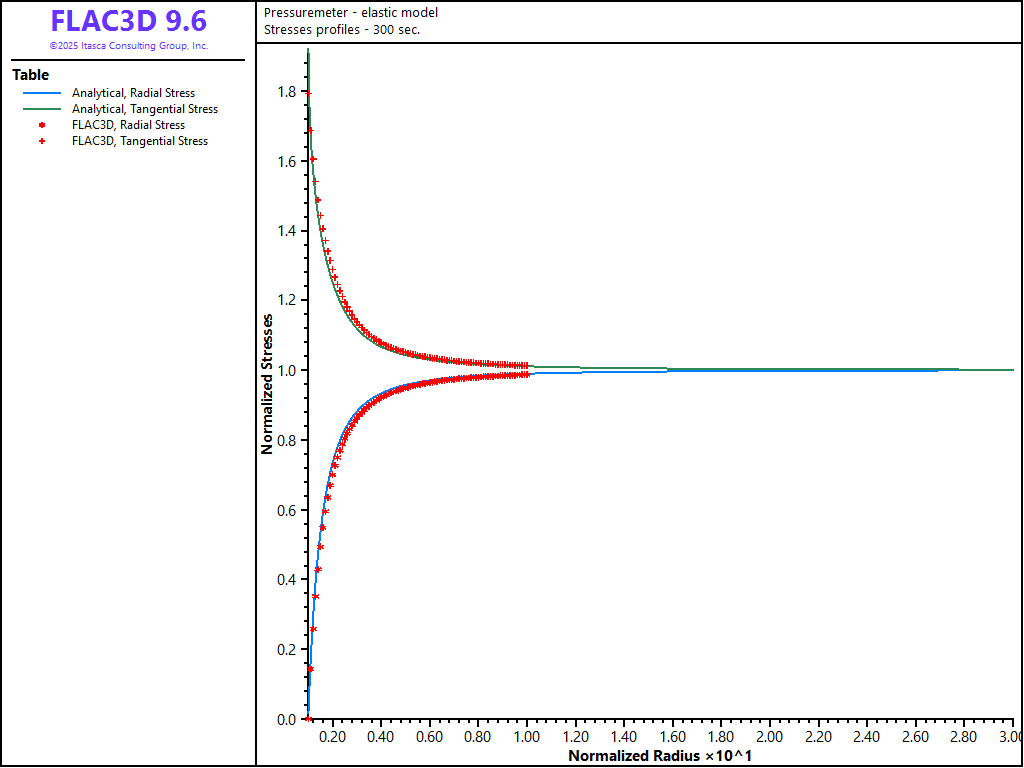
Task: Select the 'Pressuremeter - elastic model' title line
Action: (351, 13)
